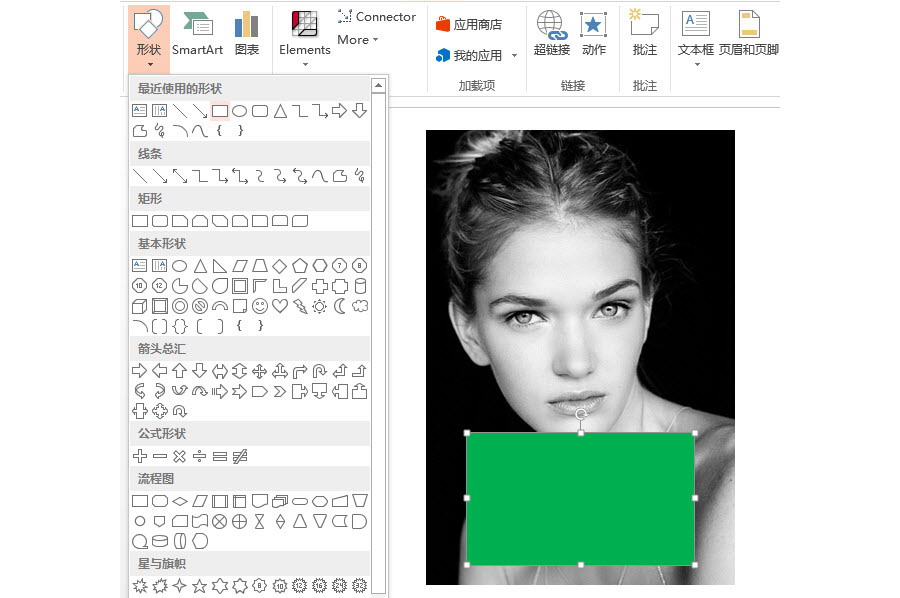Open 应用商店 app store
This screenshot has width=900, height=598.
[469, 24]
